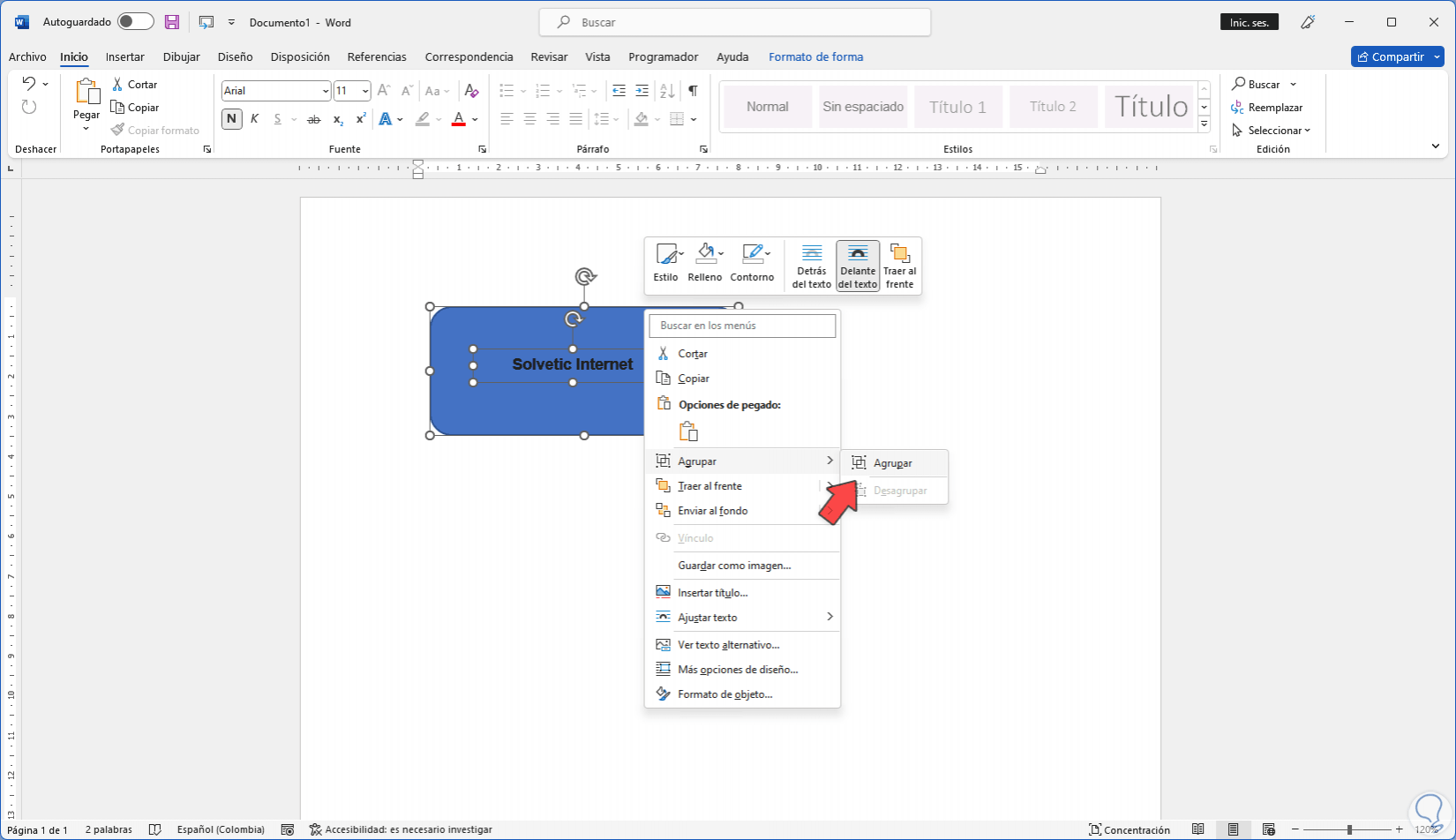Click the Format Painter brush icon
This screenshot has height=840, width=1456.
(118, 130)
